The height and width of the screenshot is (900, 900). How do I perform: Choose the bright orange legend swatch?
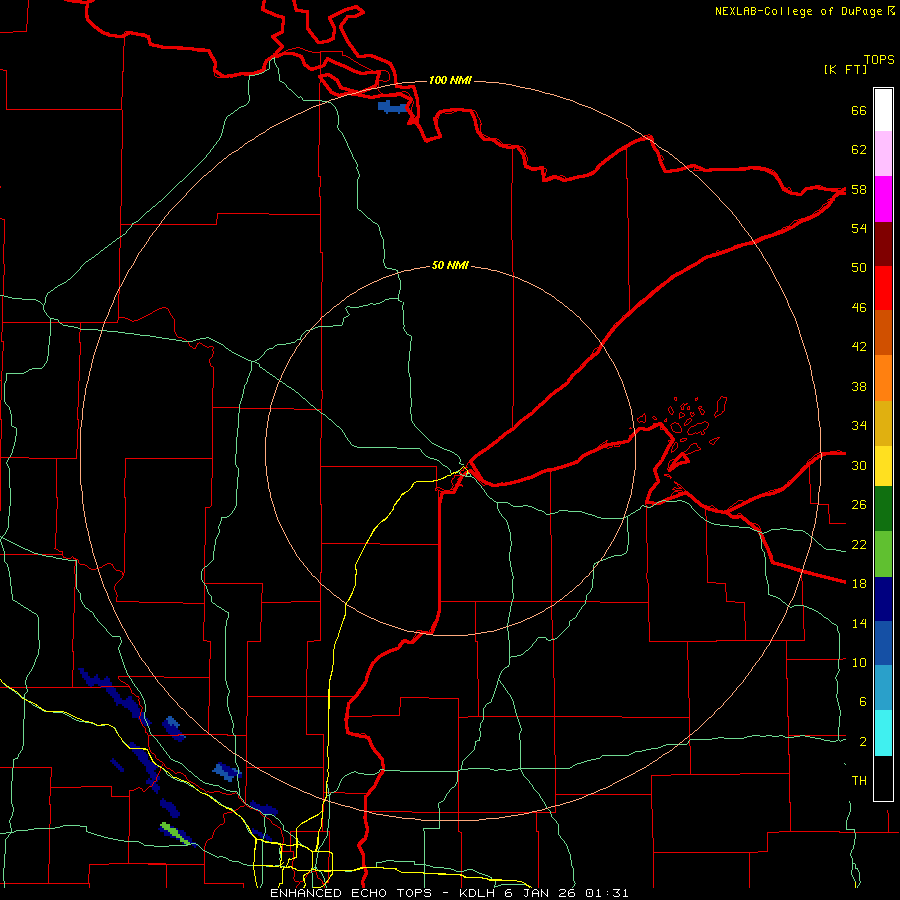(883, 378)
